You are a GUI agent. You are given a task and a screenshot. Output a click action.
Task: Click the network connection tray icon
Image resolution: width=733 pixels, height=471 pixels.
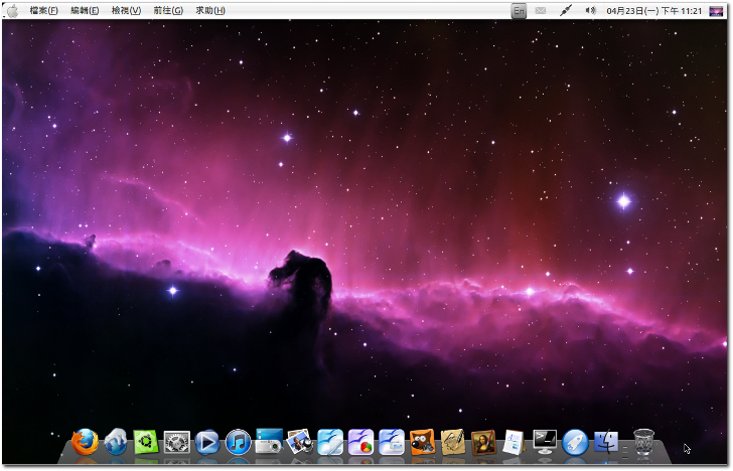(566, 11)
